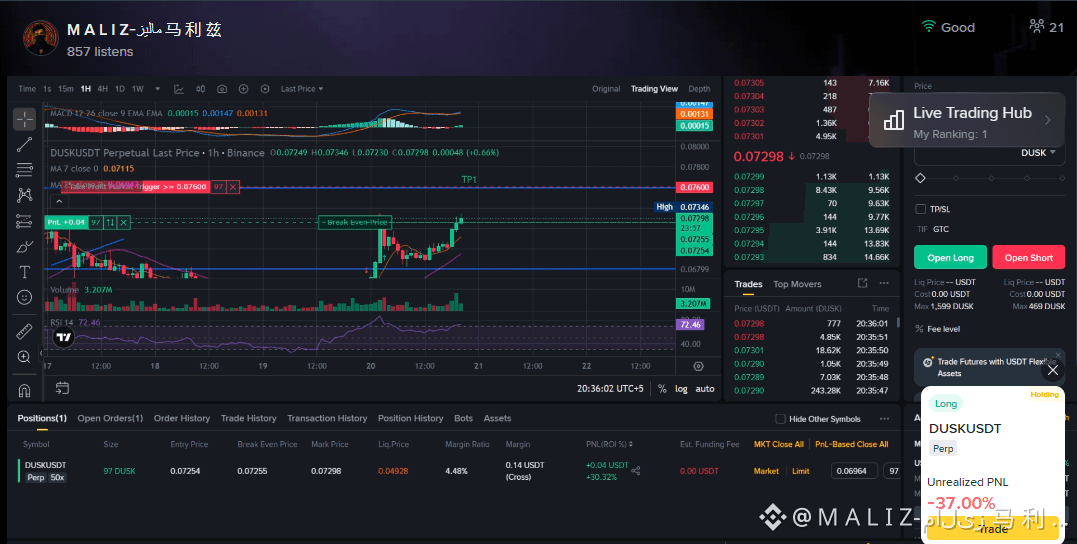Screen dimensions: 1077x544
Task: Open the Position History tab
Action: [x=411, y=418]
